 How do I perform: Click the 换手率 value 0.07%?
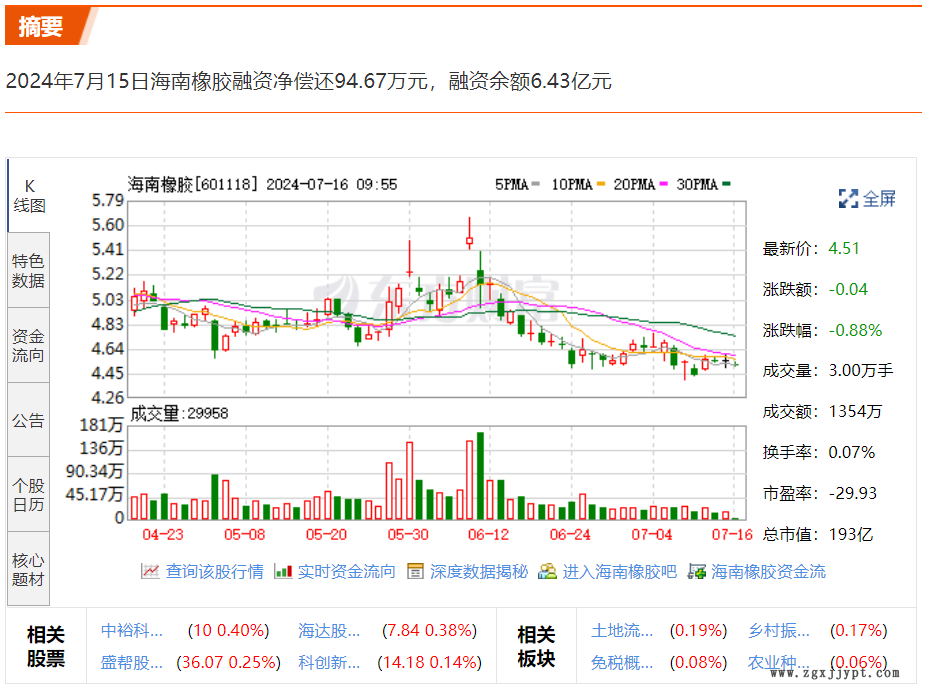[x=851, y=452]
